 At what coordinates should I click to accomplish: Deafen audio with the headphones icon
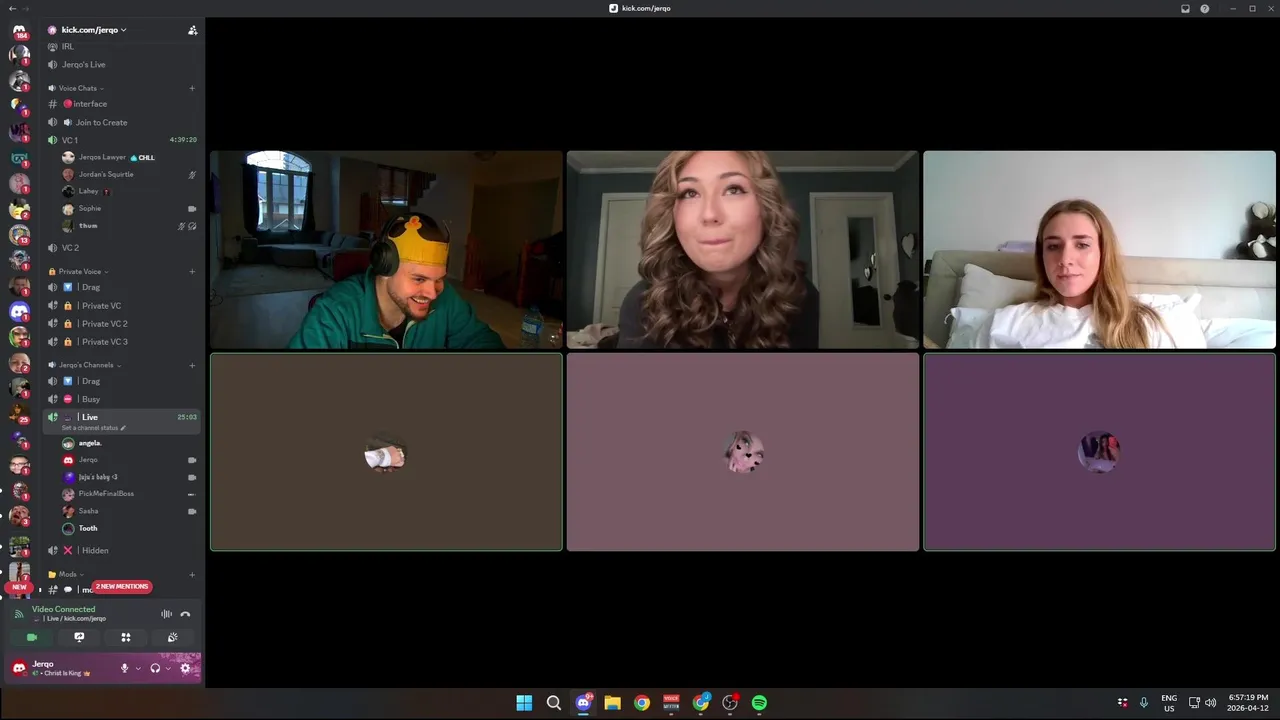coord(155,668)
